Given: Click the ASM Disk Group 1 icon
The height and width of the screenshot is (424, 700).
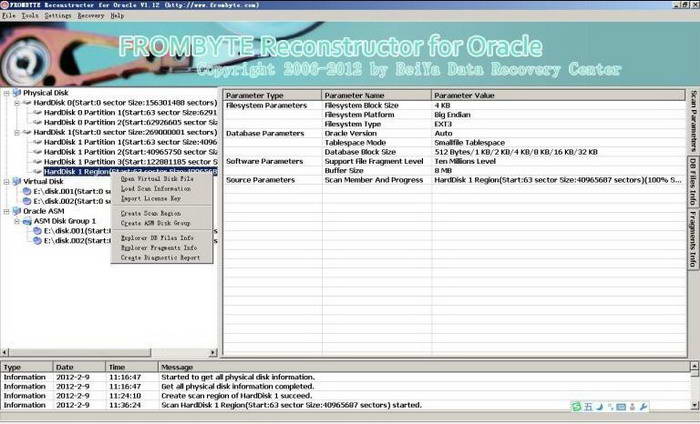Looking at the screenshot, I should (27, 221).
